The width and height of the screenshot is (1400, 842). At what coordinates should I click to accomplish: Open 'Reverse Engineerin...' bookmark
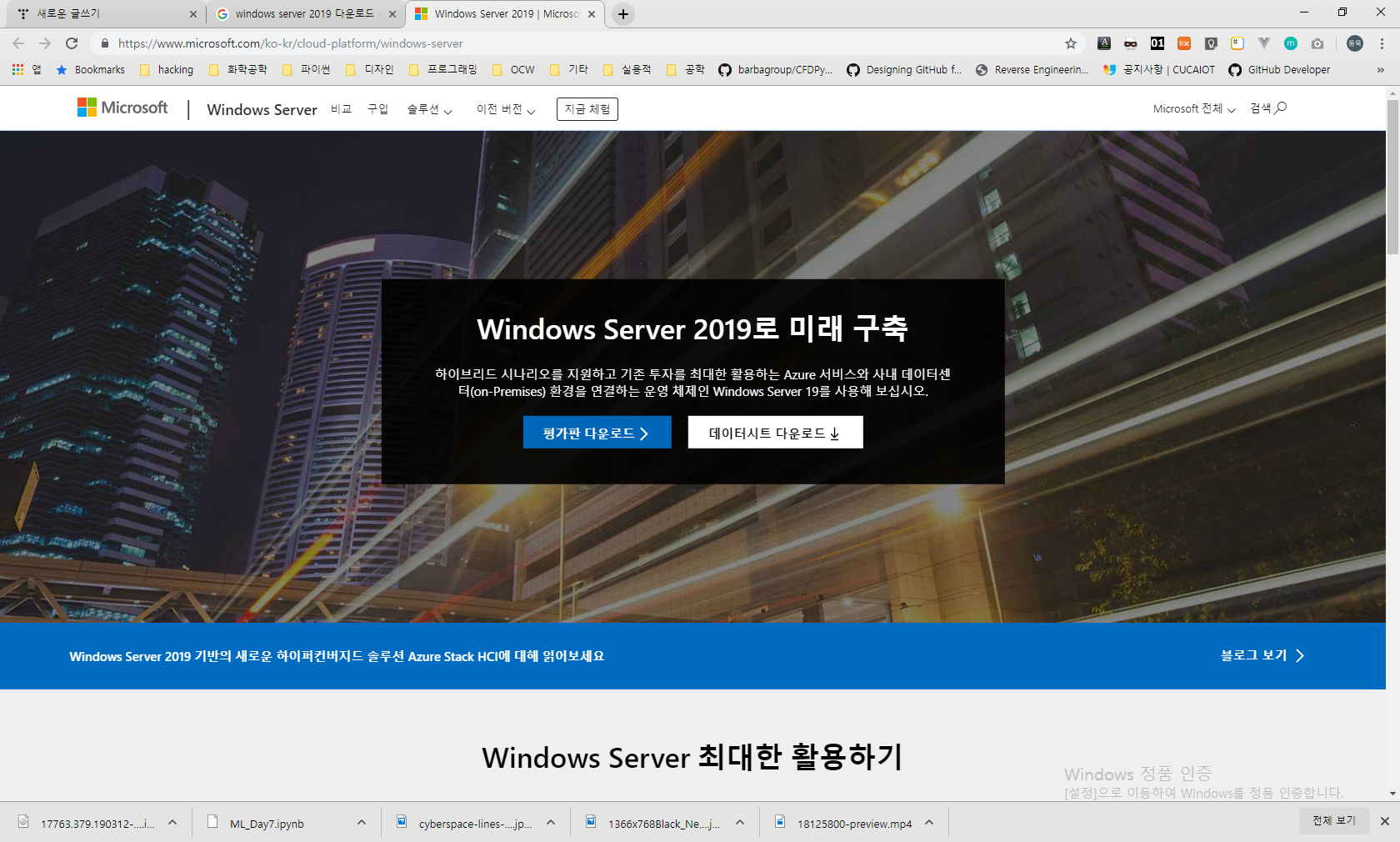pos(1032,70)
